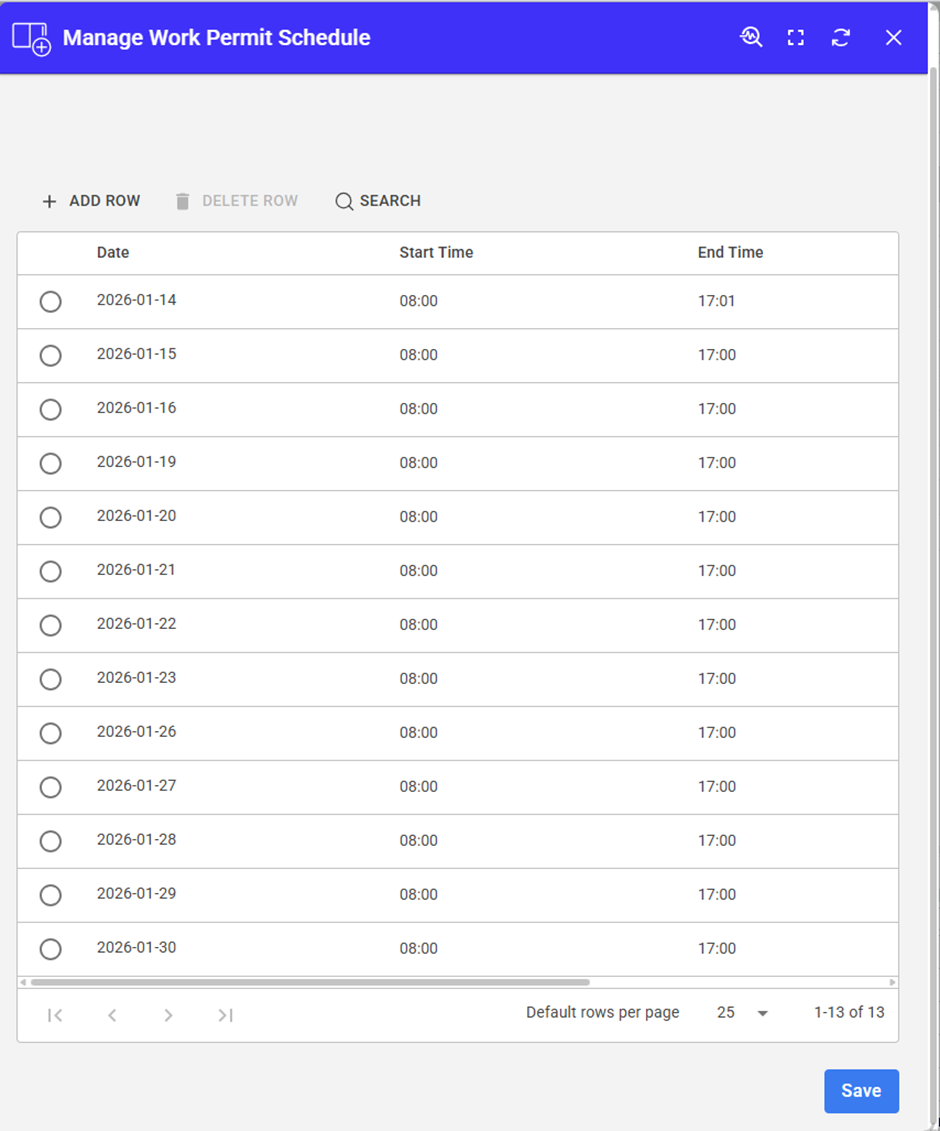Click the horizontal scrollbar under the table
The width and height of the screenshot is (940, 1131).
pyautogui.click(x=310, y=983)
